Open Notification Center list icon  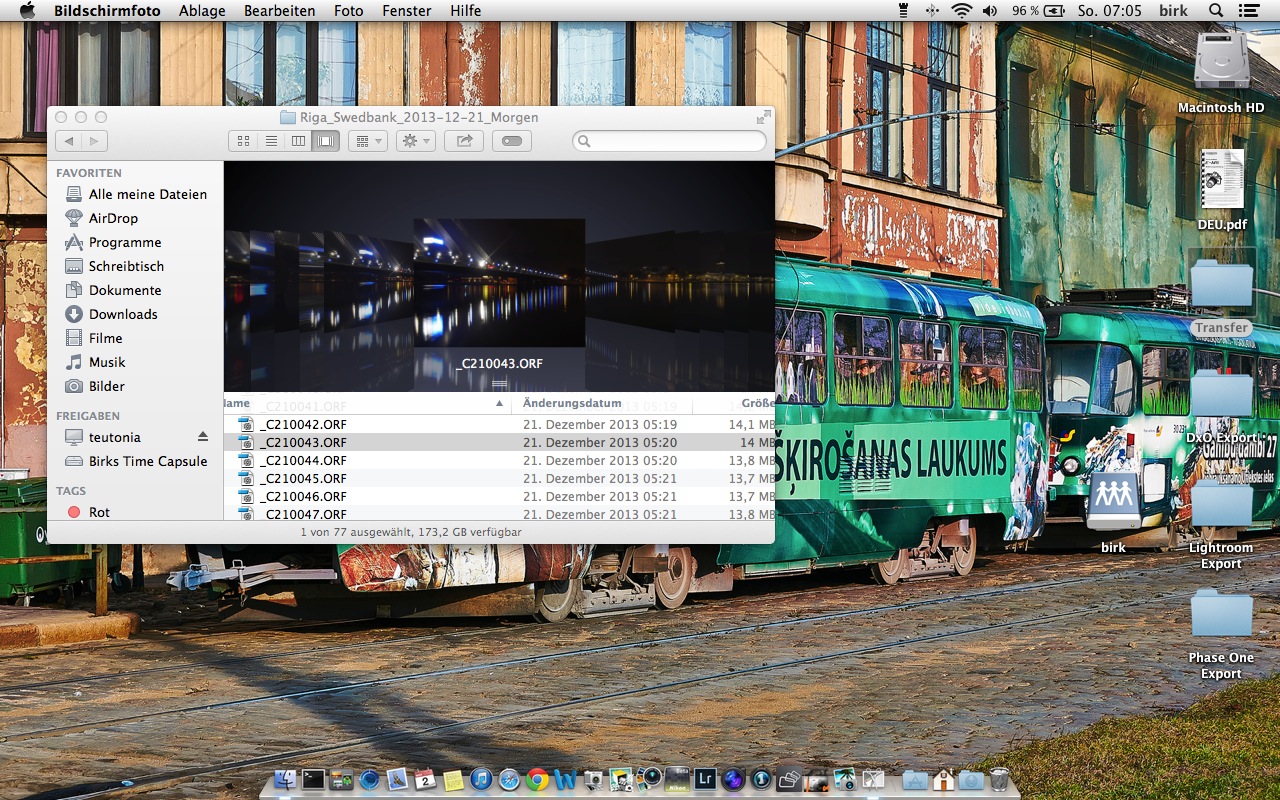click(x=1247, y=11)
